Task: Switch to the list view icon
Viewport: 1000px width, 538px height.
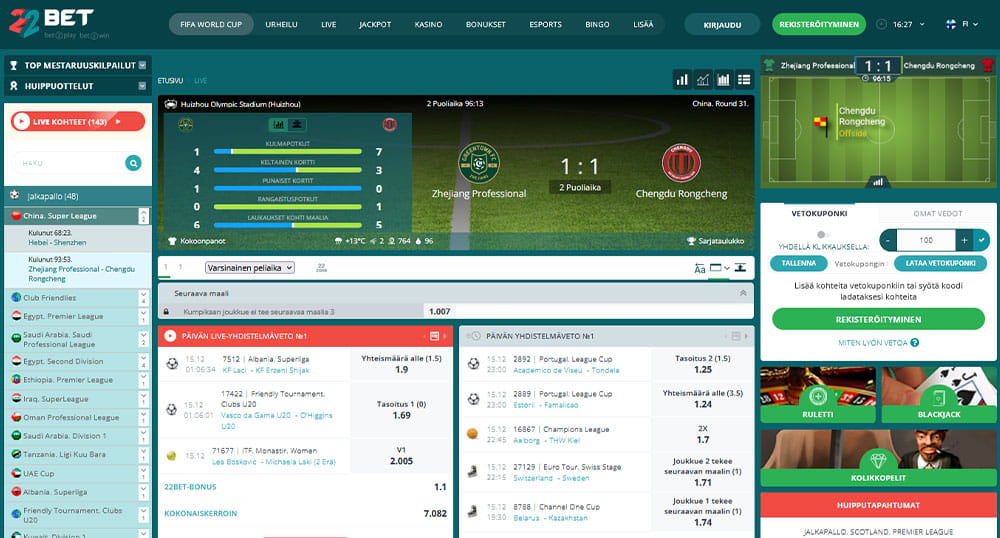Action: pyautogui.click(x=744, y=80)
